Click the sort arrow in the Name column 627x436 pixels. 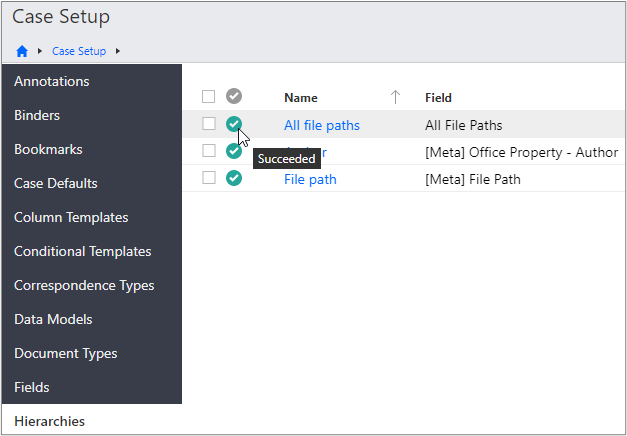395,97
